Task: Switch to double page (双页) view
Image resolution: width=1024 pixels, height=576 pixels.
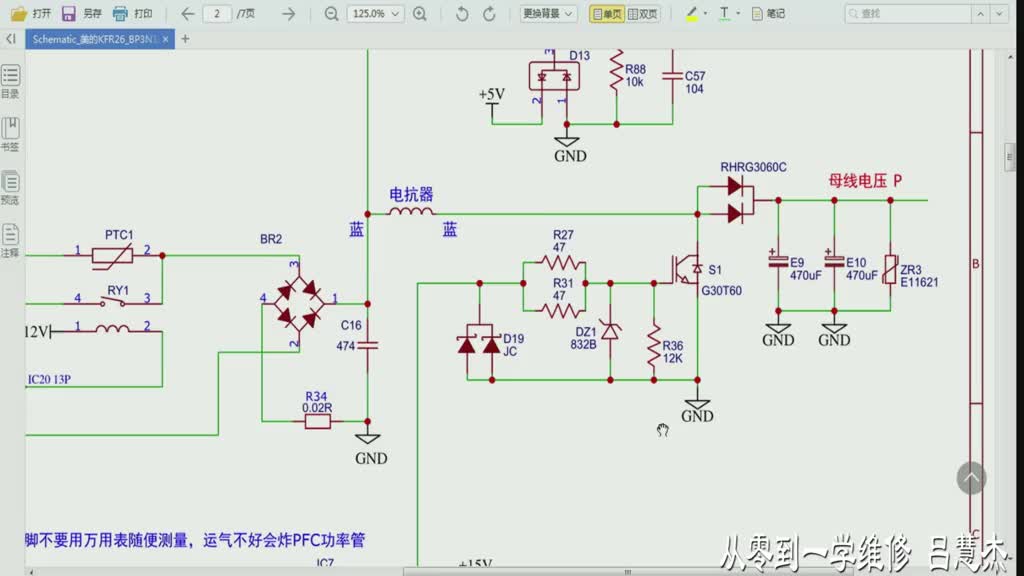Action: pos(642,14)
